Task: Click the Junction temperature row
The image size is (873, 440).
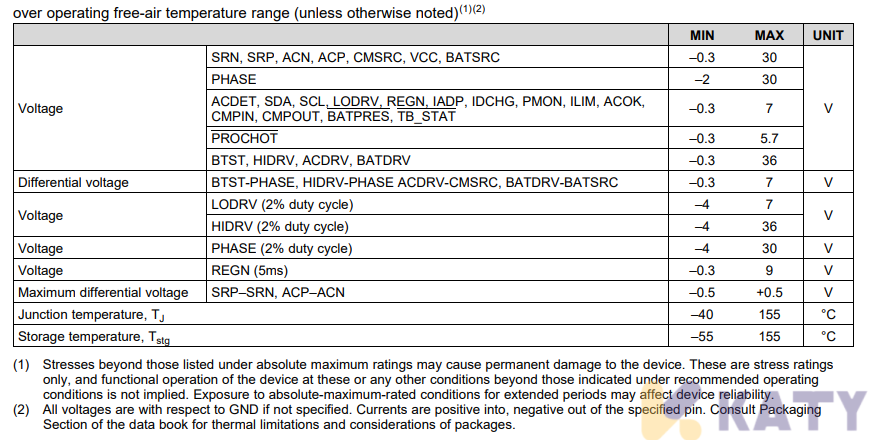Action: (x=433, y=314)
